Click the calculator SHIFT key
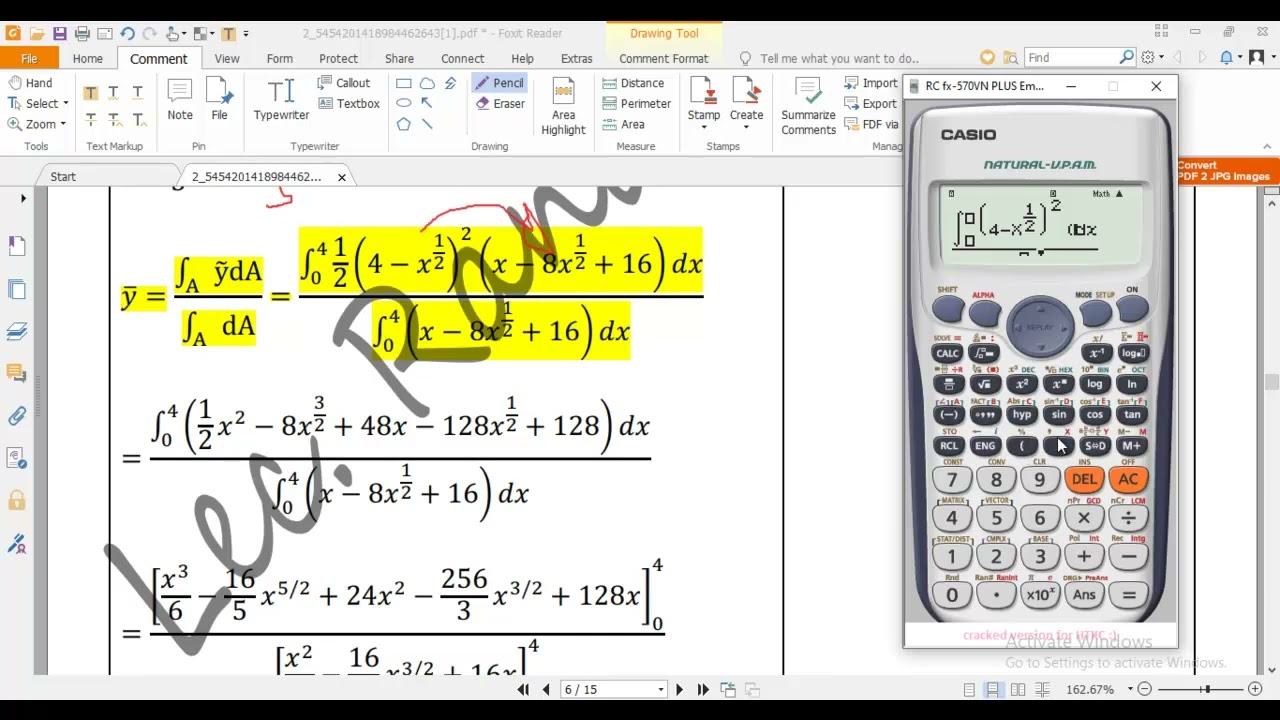This screenshot has width=1280, height=720. point(947,311)
